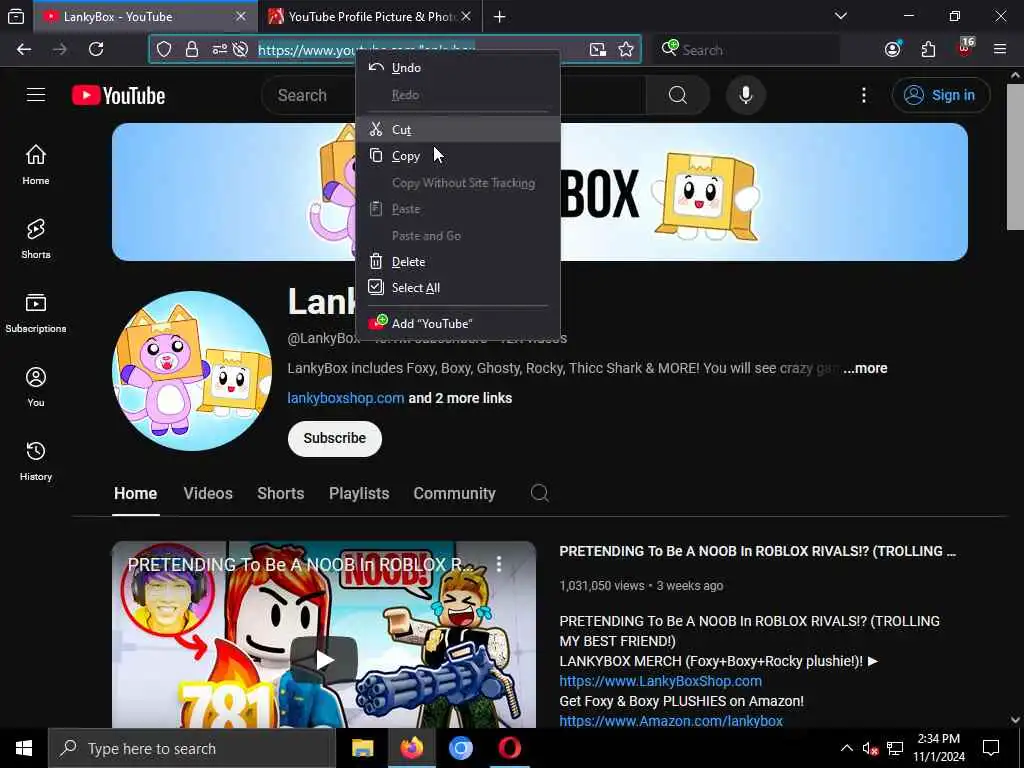Switch to the channel Videos tab
Screen dimensions: 1024x768
[x=208, y=494]
